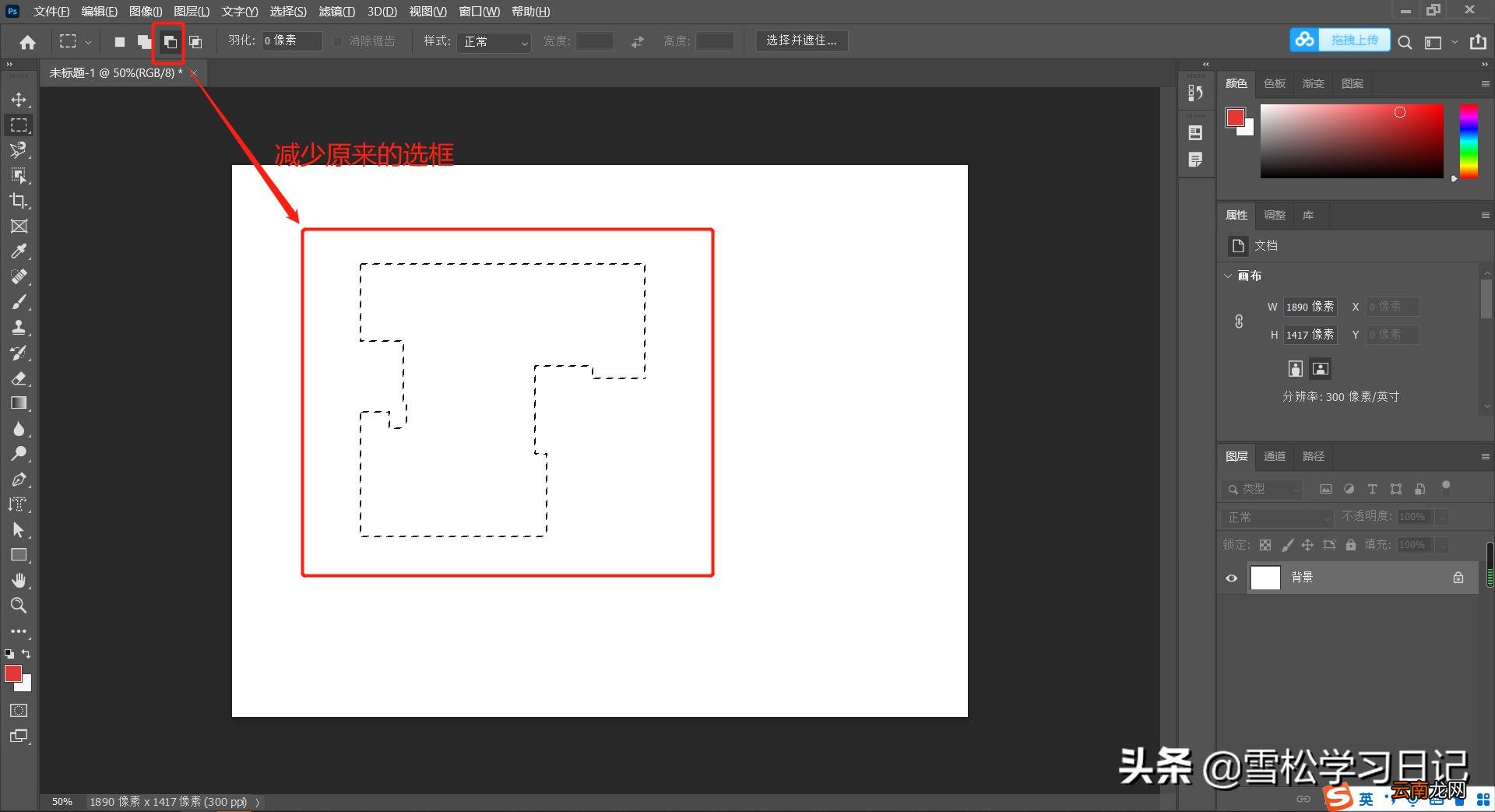1495x812 pixels.
Task: Click the Home icon in options bar
Action: click(28, 42)
